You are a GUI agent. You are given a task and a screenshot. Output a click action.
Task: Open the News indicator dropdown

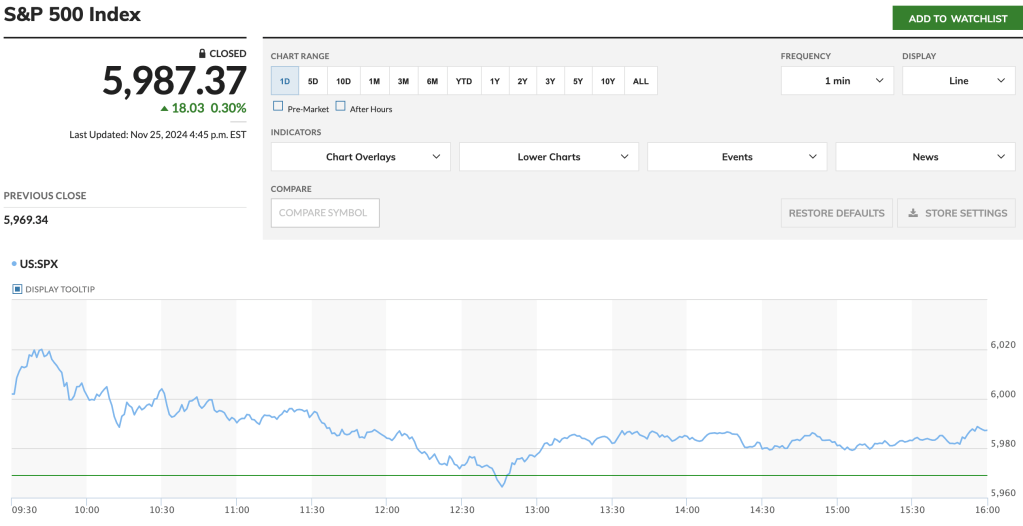[x=925, y=157]
